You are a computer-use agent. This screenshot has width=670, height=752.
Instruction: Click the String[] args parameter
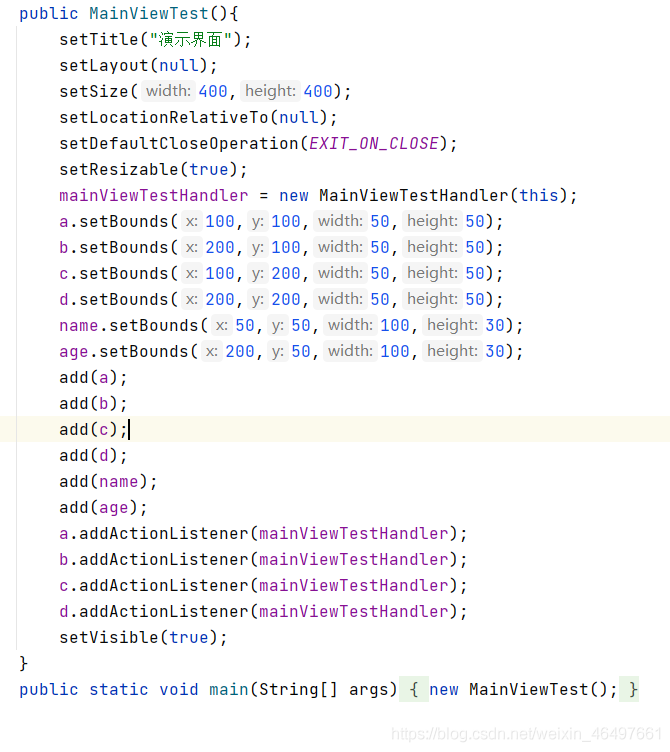pyautogui.click(x=324, y=689)
